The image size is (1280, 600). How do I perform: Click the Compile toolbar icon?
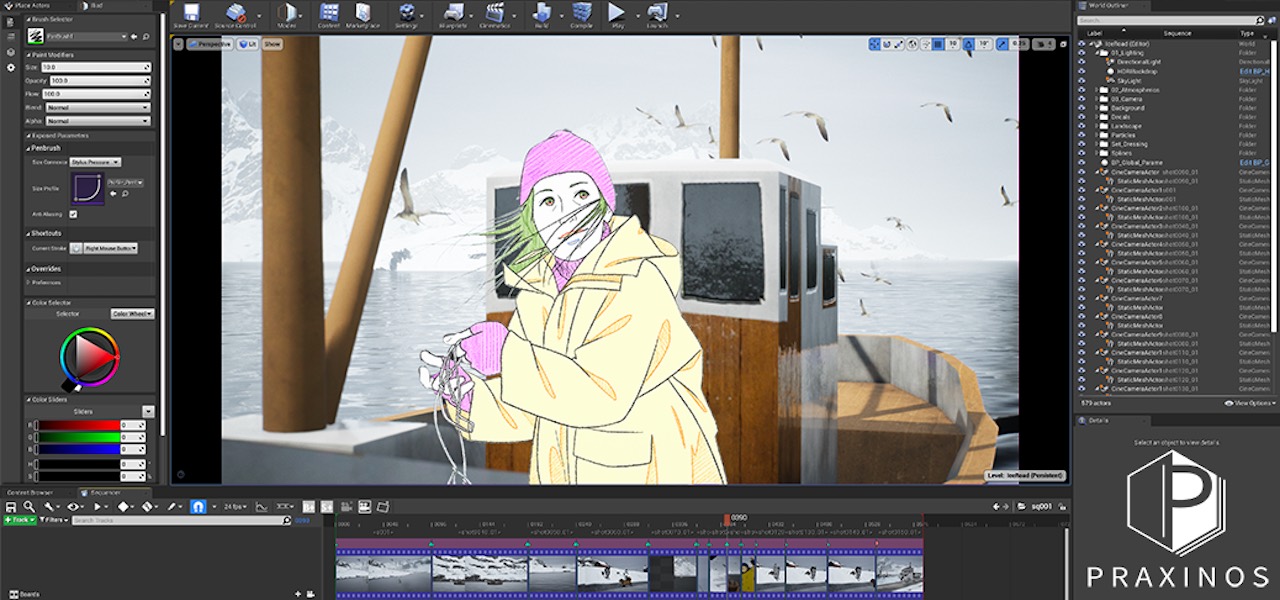[x=581, y=14]
